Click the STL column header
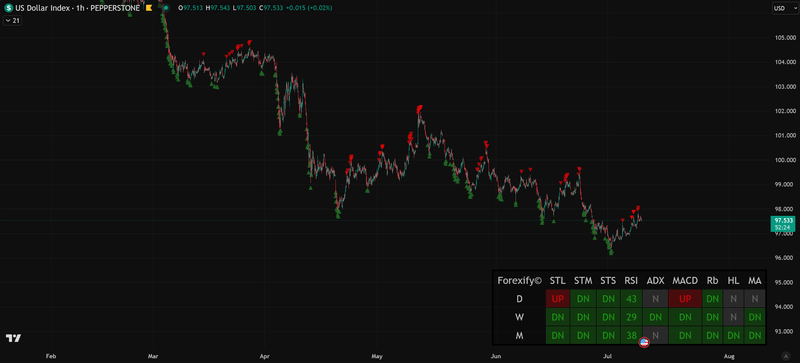 [x=558, y=280]
